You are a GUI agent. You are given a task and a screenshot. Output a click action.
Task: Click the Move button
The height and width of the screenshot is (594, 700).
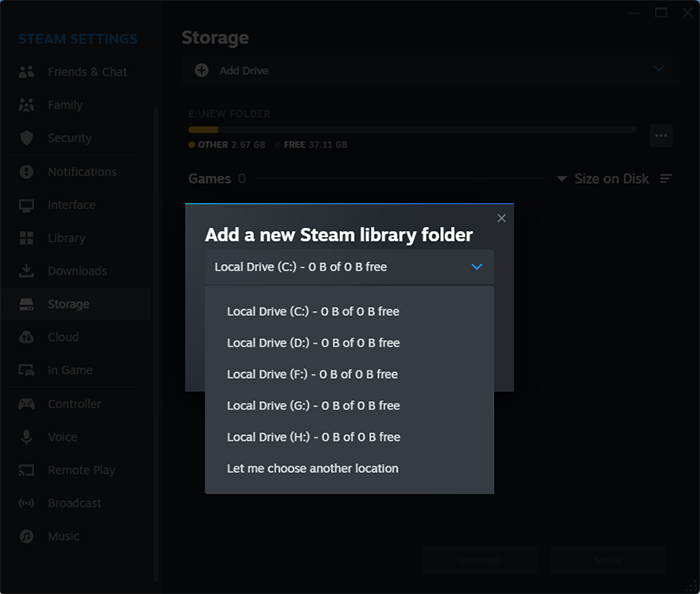click(x=608, y=561)
